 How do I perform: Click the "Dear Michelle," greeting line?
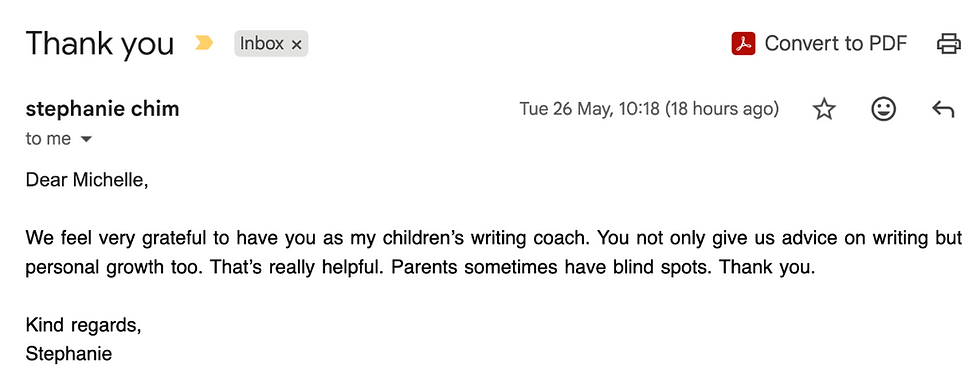click(87, 180)
